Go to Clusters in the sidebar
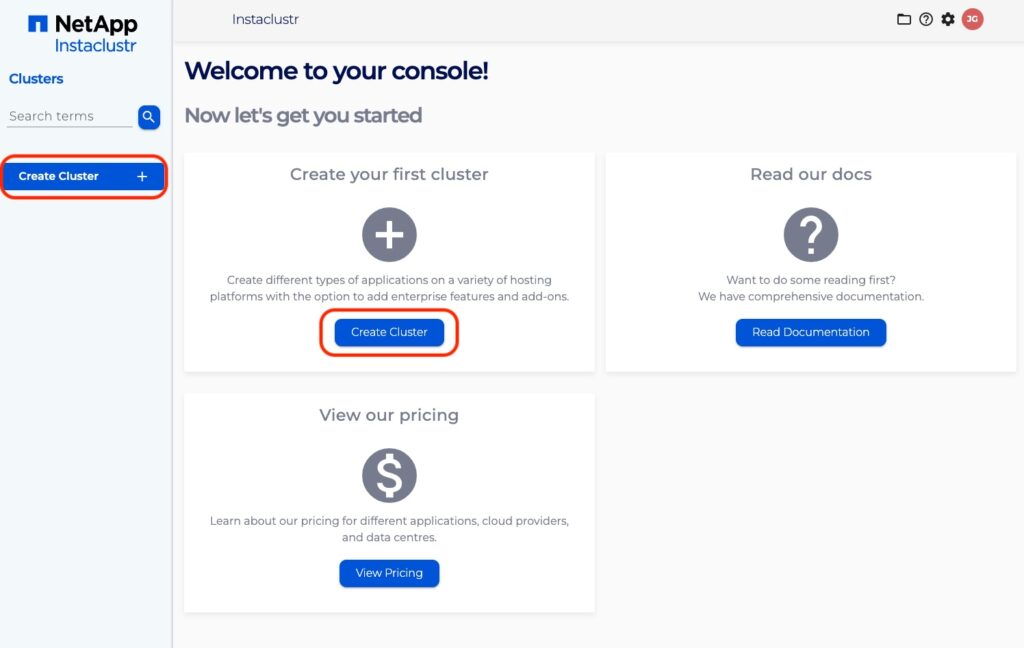Image resolution: width=1024 pixels, height=648 pixels. coord(36,79)
